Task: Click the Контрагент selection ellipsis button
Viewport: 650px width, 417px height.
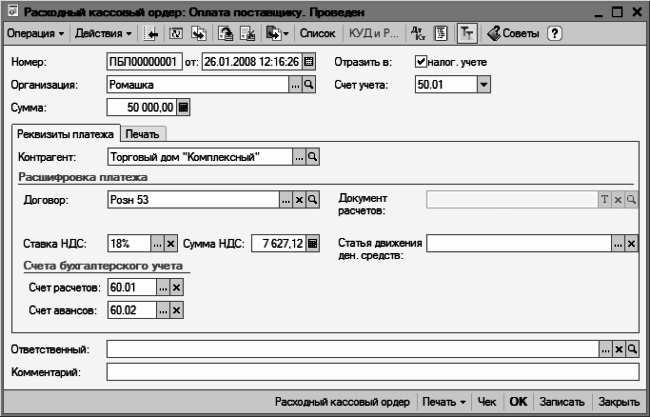Action: (x=299, y=157)
